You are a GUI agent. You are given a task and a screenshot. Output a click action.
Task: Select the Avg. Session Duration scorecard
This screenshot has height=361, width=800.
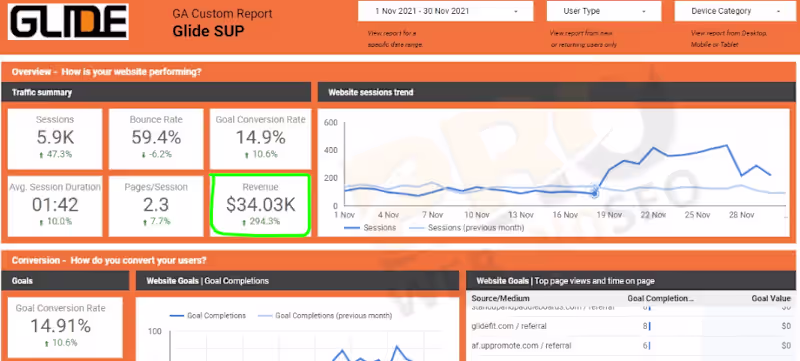tap(55, 206)
